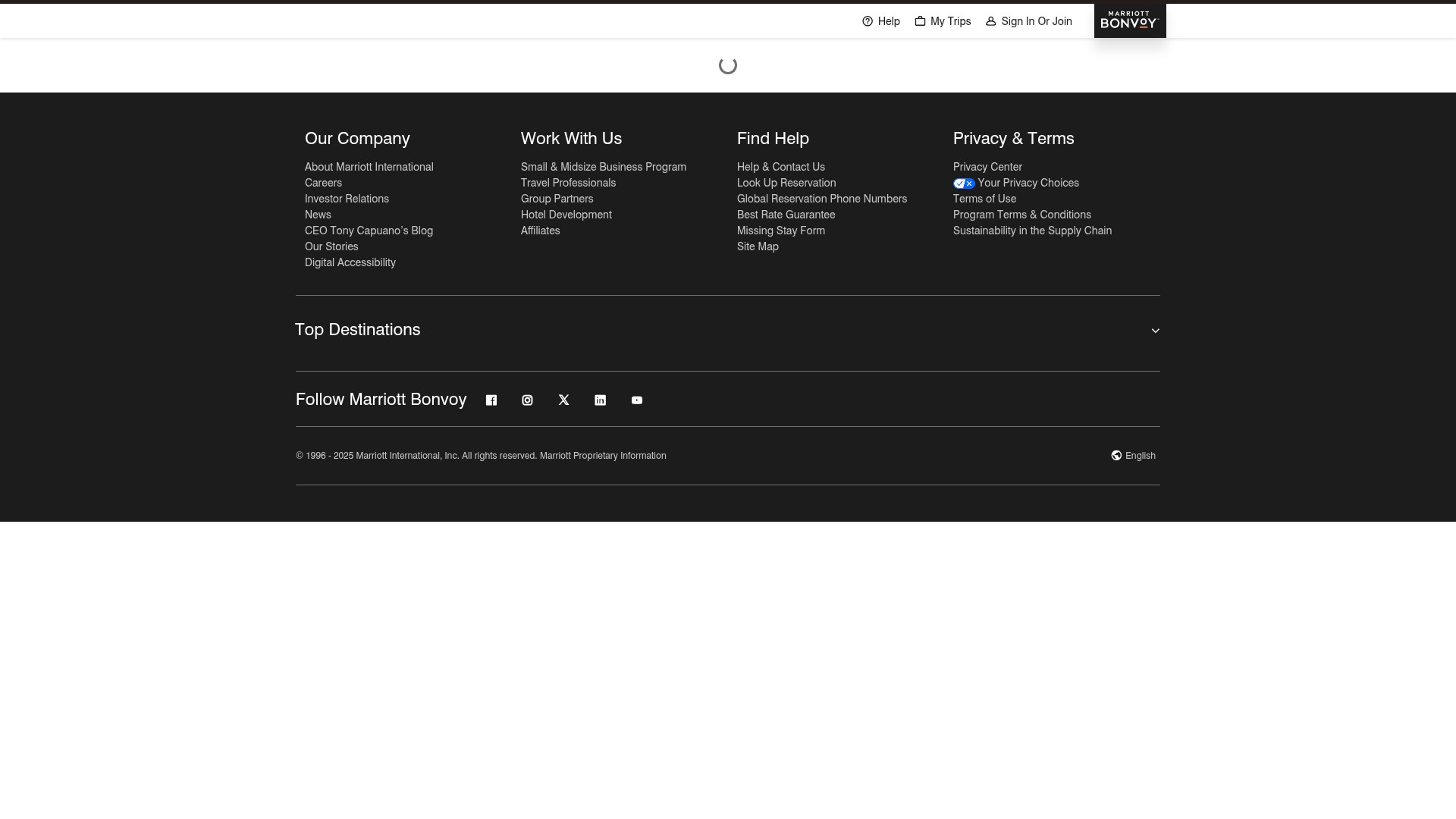Click the Our Company heading
The image size is (1456, 819).
357,139
